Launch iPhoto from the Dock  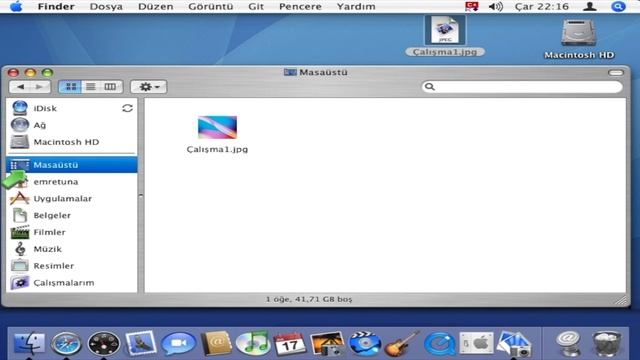[327, 344]
